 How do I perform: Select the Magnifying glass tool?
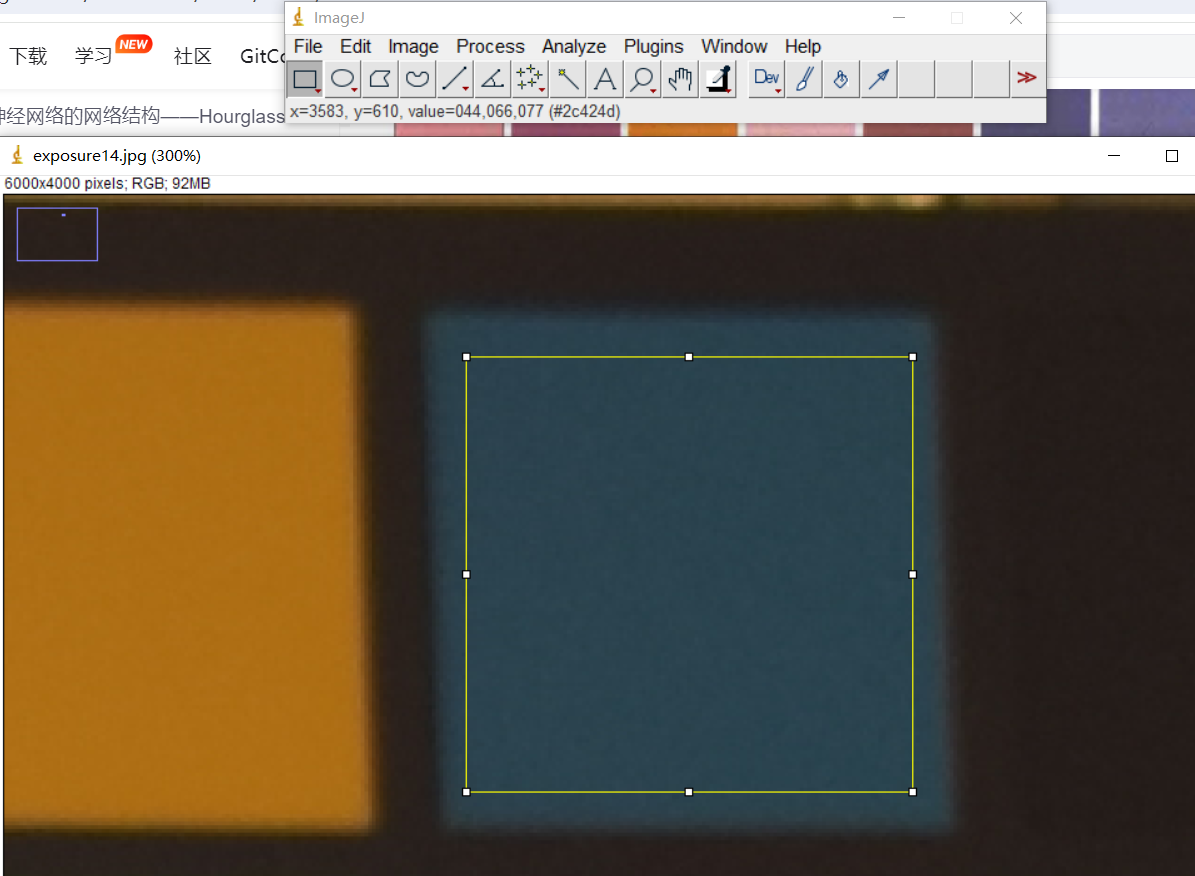[642, 79]
